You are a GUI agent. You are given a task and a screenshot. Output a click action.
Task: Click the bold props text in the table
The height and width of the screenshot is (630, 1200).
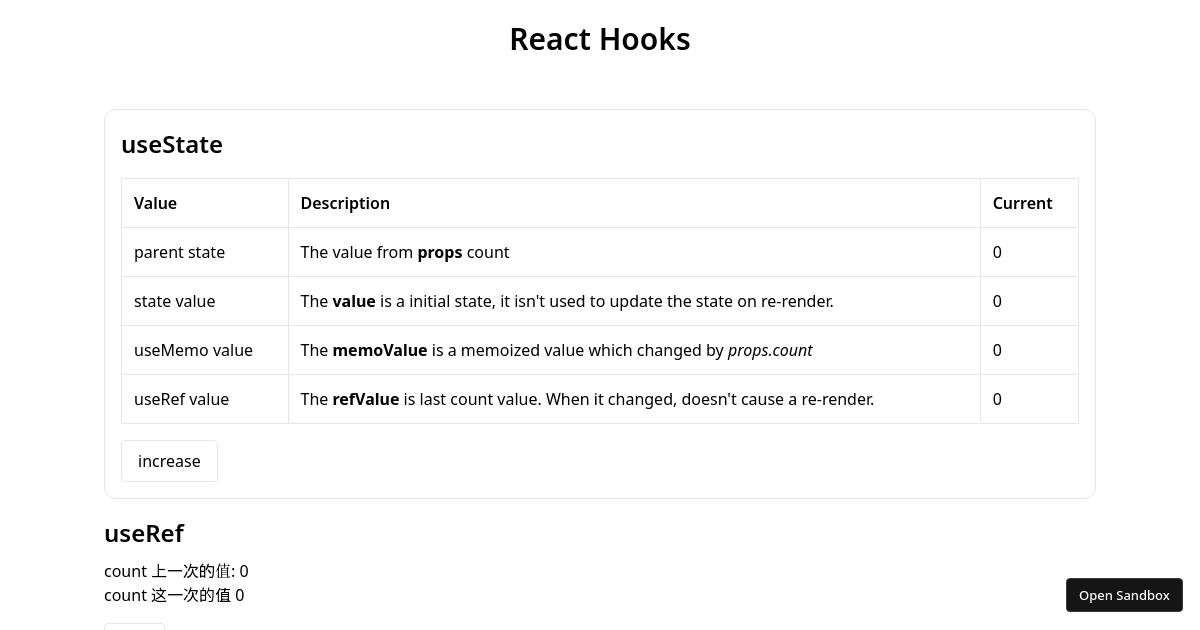point(439,252)
